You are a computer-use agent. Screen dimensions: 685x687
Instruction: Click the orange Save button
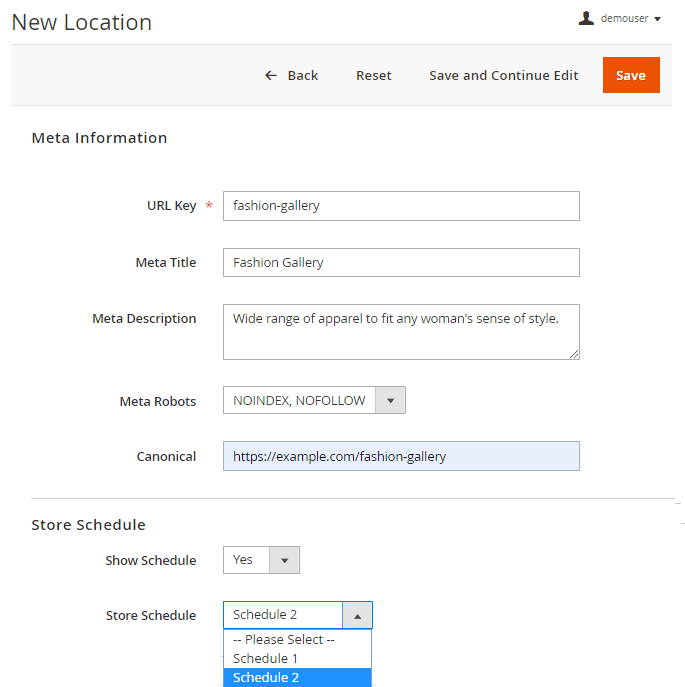[x=630, y=76]
